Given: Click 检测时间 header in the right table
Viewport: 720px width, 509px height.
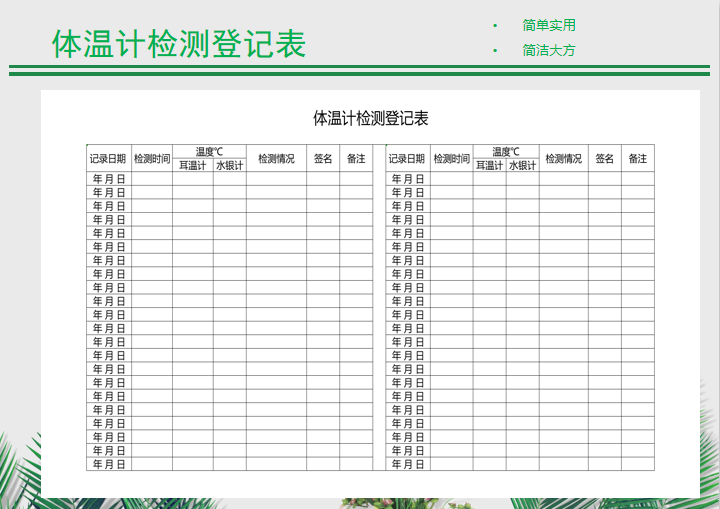Looking at the screenshot, I should pyautogui.click(x=452, y=158).
